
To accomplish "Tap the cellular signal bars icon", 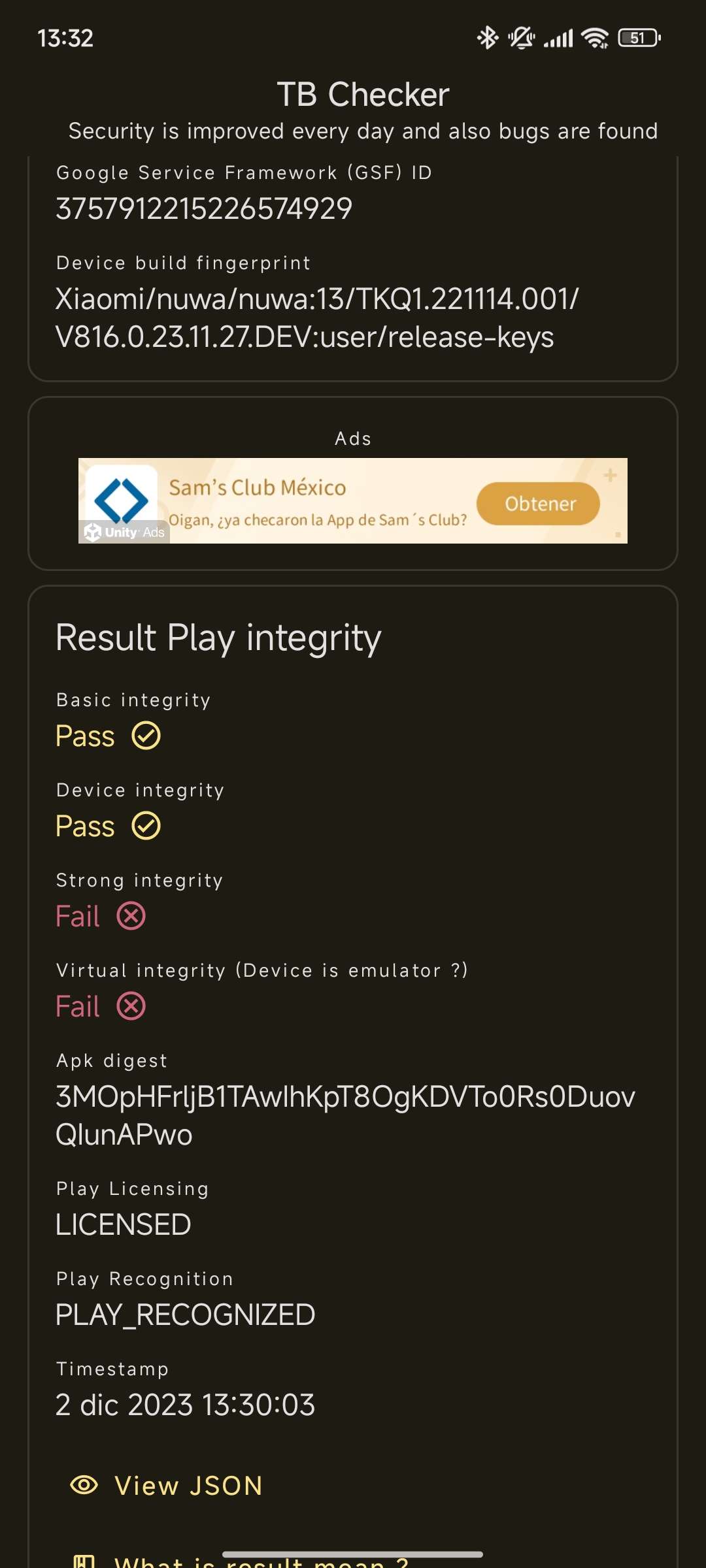I will (x=558, y=39).
